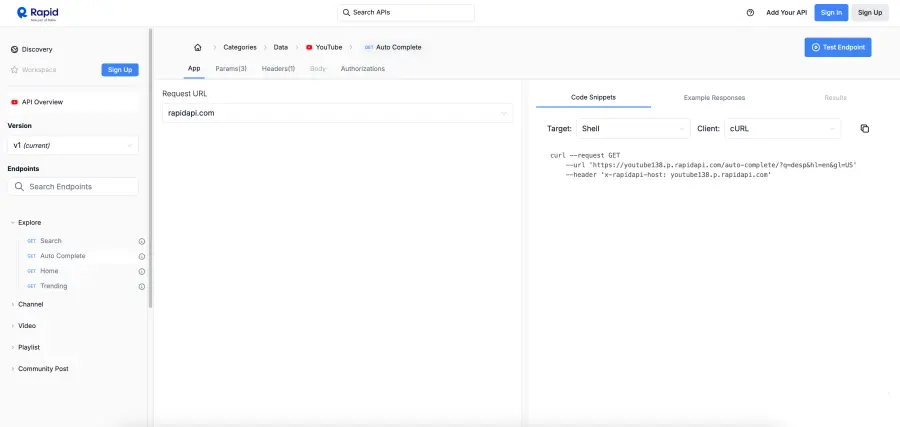Image resolution: width=900 pixels, height=427 pixels.
Task: Click the YouTube icon in breadcrumb
Action: 309,48
